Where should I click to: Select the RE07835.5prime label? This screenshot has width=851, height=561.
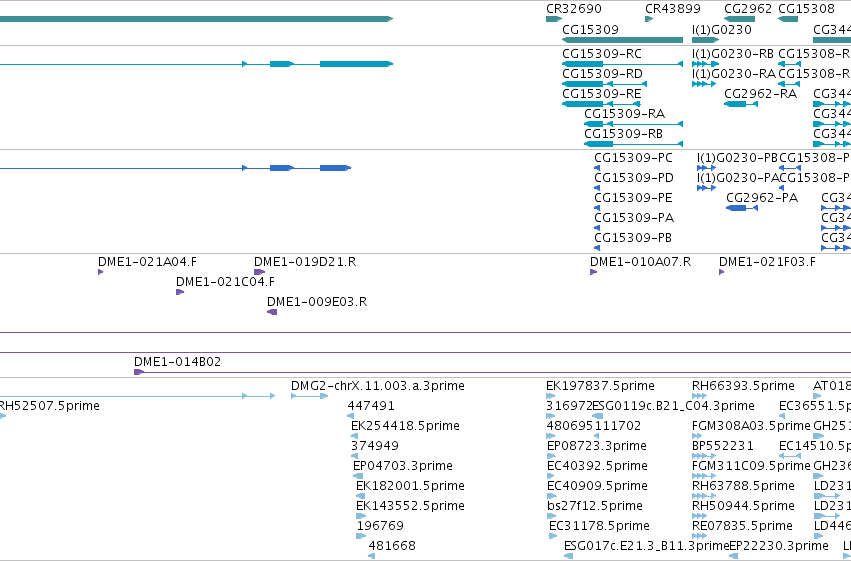(742, 526)
